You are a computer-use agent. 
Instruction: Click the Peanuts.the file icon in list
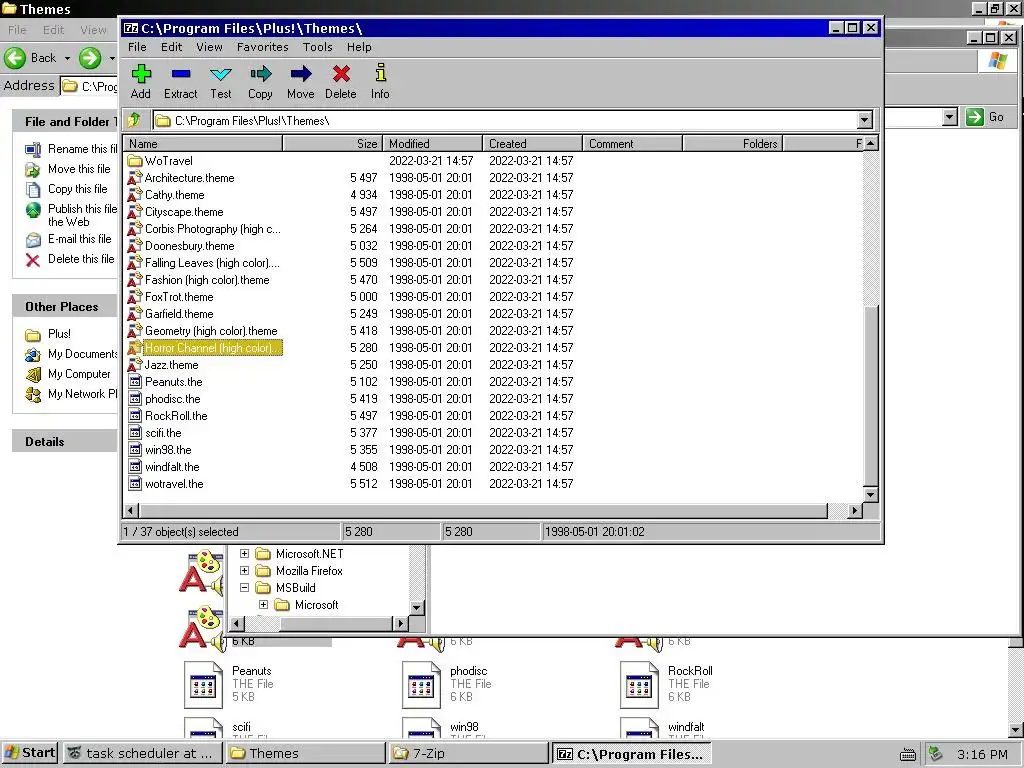(135, 381)
